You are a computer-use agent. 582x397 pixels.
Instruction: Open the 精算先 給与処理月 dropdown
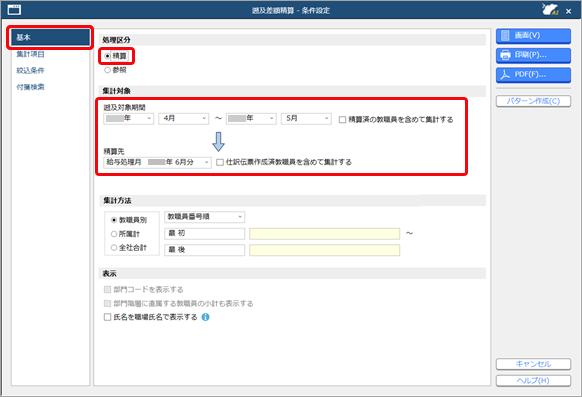157,163
